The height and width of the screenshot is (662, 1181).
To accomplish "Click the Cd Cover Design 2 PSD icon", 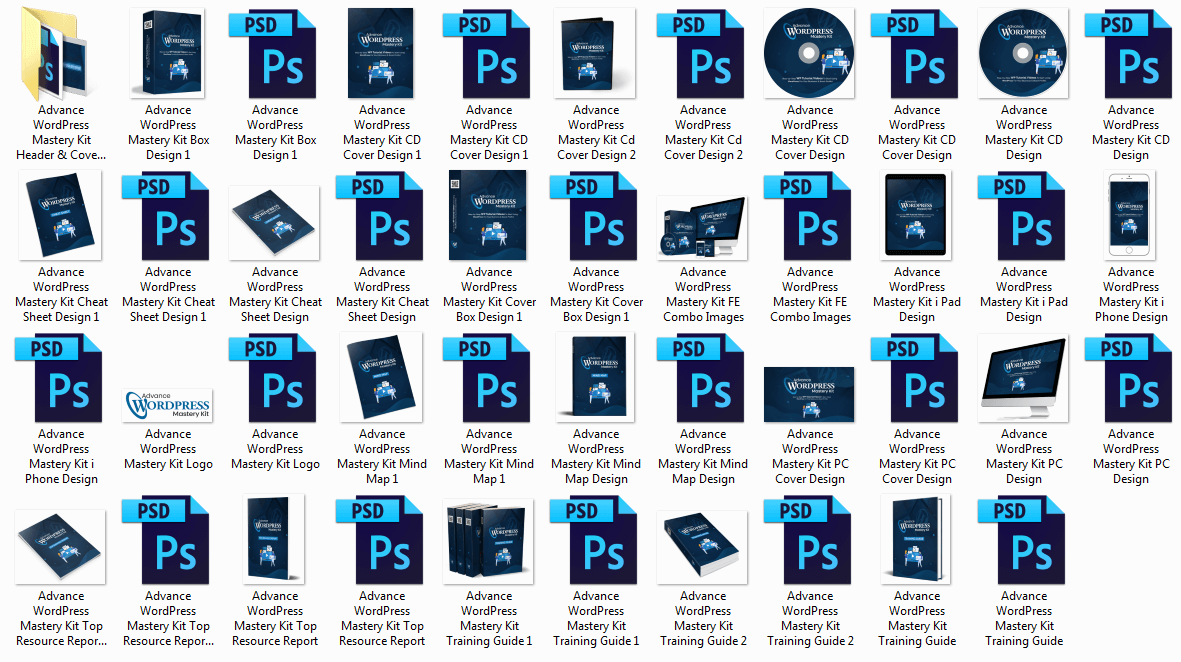I will 700,54.
